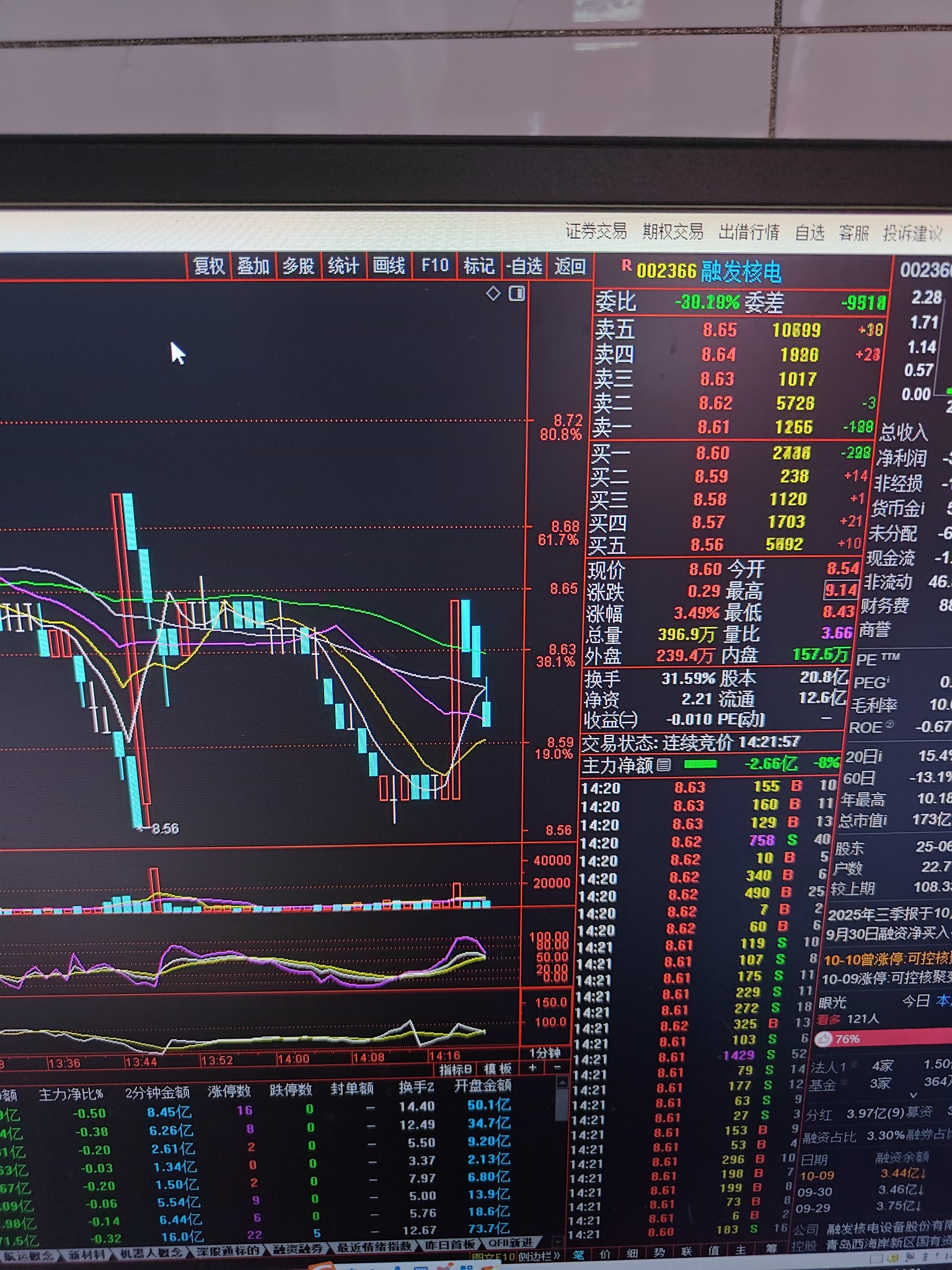
Task: Sort by 开盘金额 column header
Action: click(x=482, y=1085)
